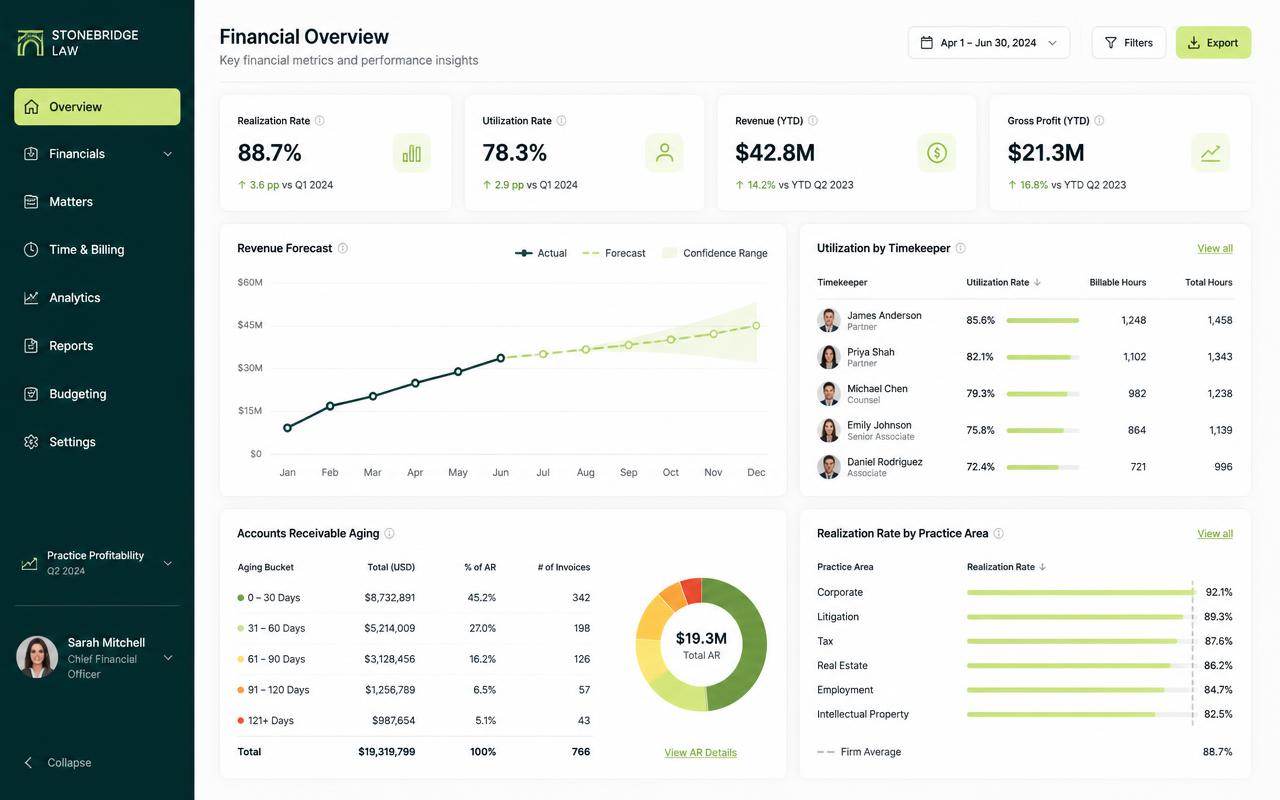This screenshot has height=800, width=1280.
Task: Click James Anderson's utilization progress bar
Action: click(x=1043, y=321)
